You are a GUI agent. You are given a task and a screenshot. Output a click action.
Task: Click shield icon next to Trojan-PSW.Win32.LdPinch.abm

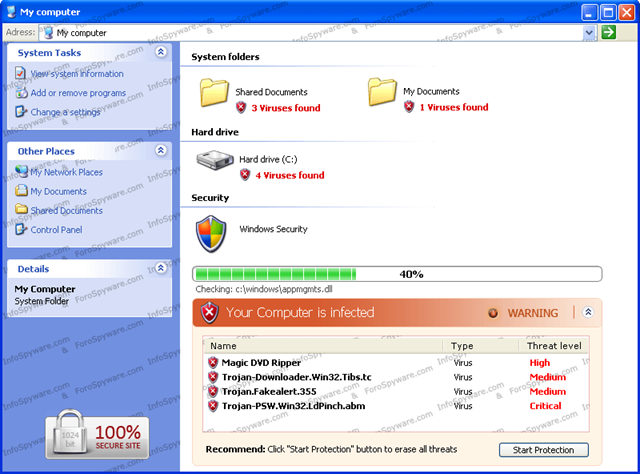coord(213,406)
